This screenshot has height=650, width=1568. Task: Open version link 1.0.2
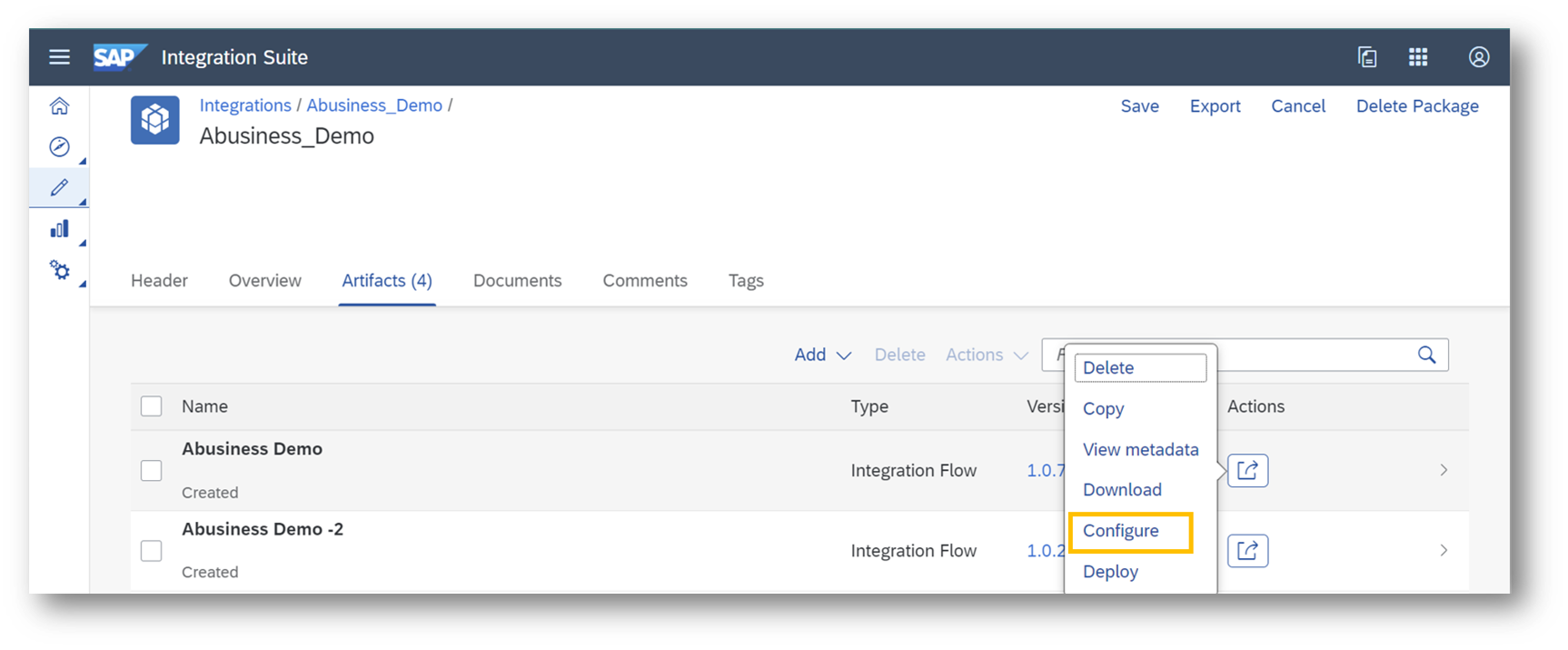click(1046, 551)
